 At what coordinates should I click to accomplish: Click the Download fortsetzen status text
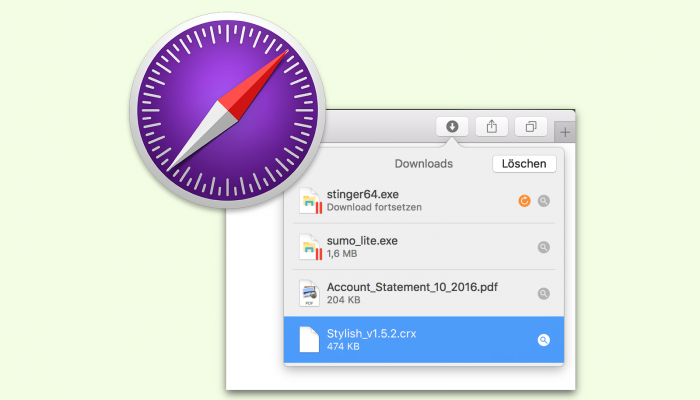click(374, 208)
